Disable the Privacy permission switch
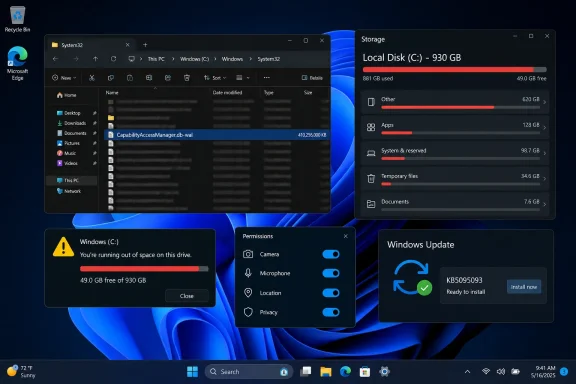Image resolution: width=576 pixels, height=384 pixels. point(331,312)
